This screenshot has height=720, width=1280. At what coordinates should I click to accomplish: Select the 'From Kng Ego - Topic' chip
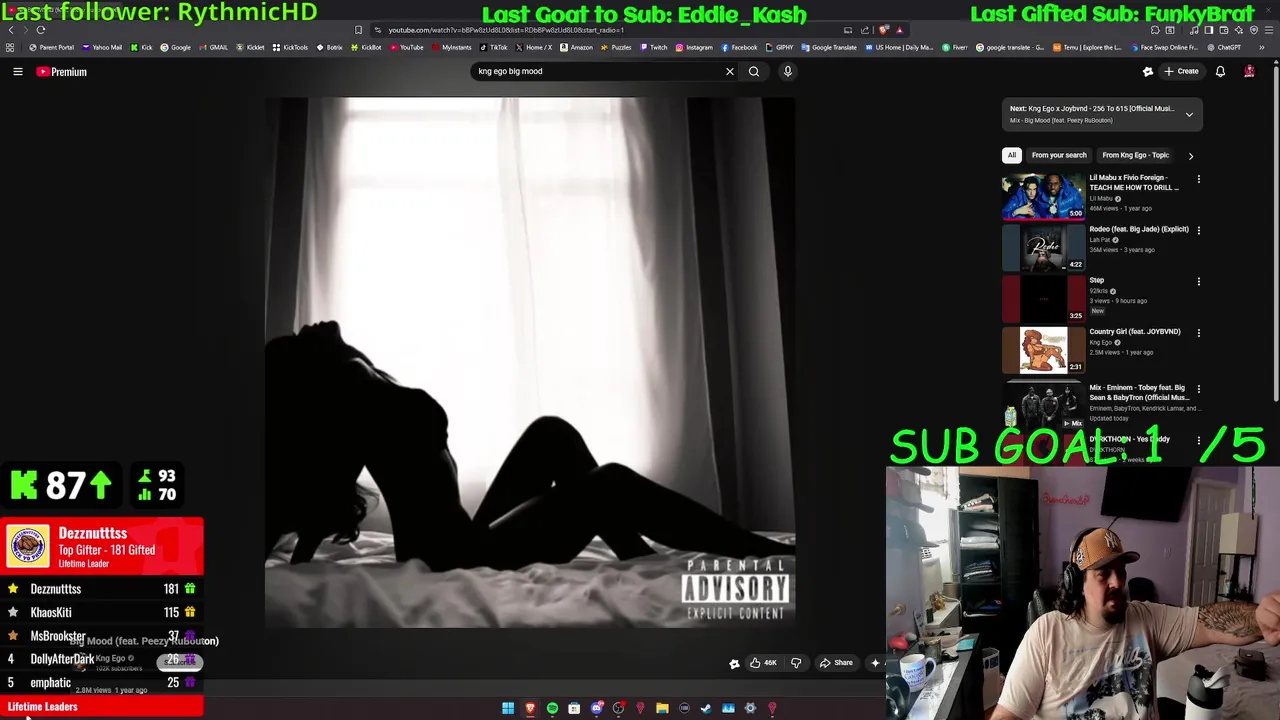point(1135,155)
